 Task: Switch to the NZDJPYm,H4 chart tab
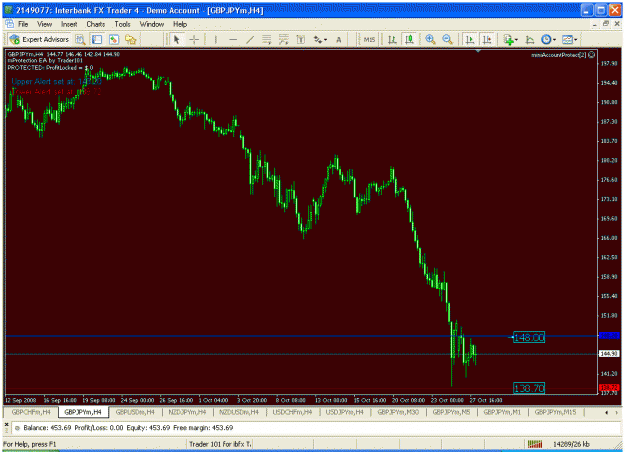[x=187, y=412]
